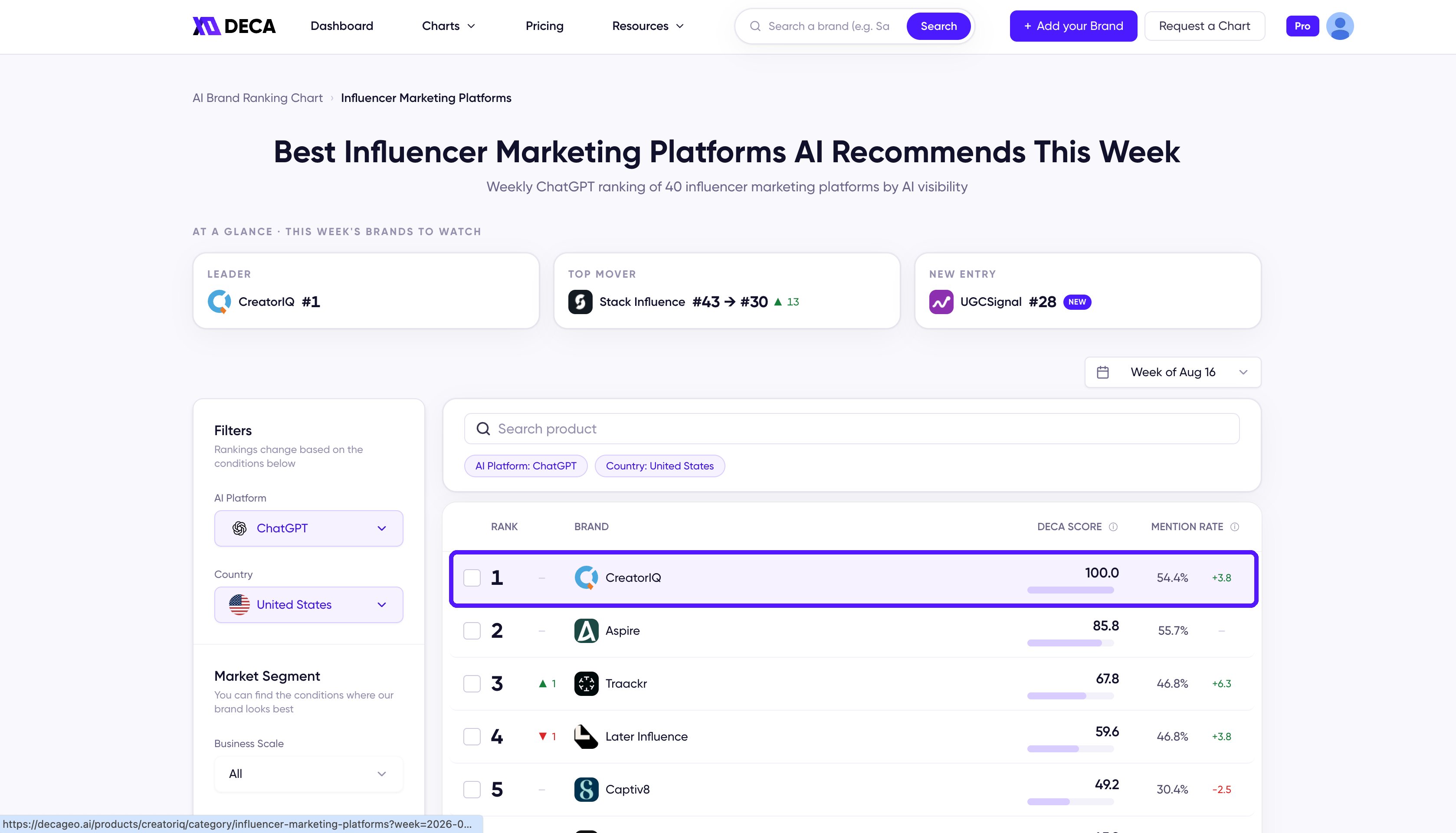Viewport: 1456px width, 833px height.
Task: Click the New Entry card for UGCSignal
Action: point(1088,291)
